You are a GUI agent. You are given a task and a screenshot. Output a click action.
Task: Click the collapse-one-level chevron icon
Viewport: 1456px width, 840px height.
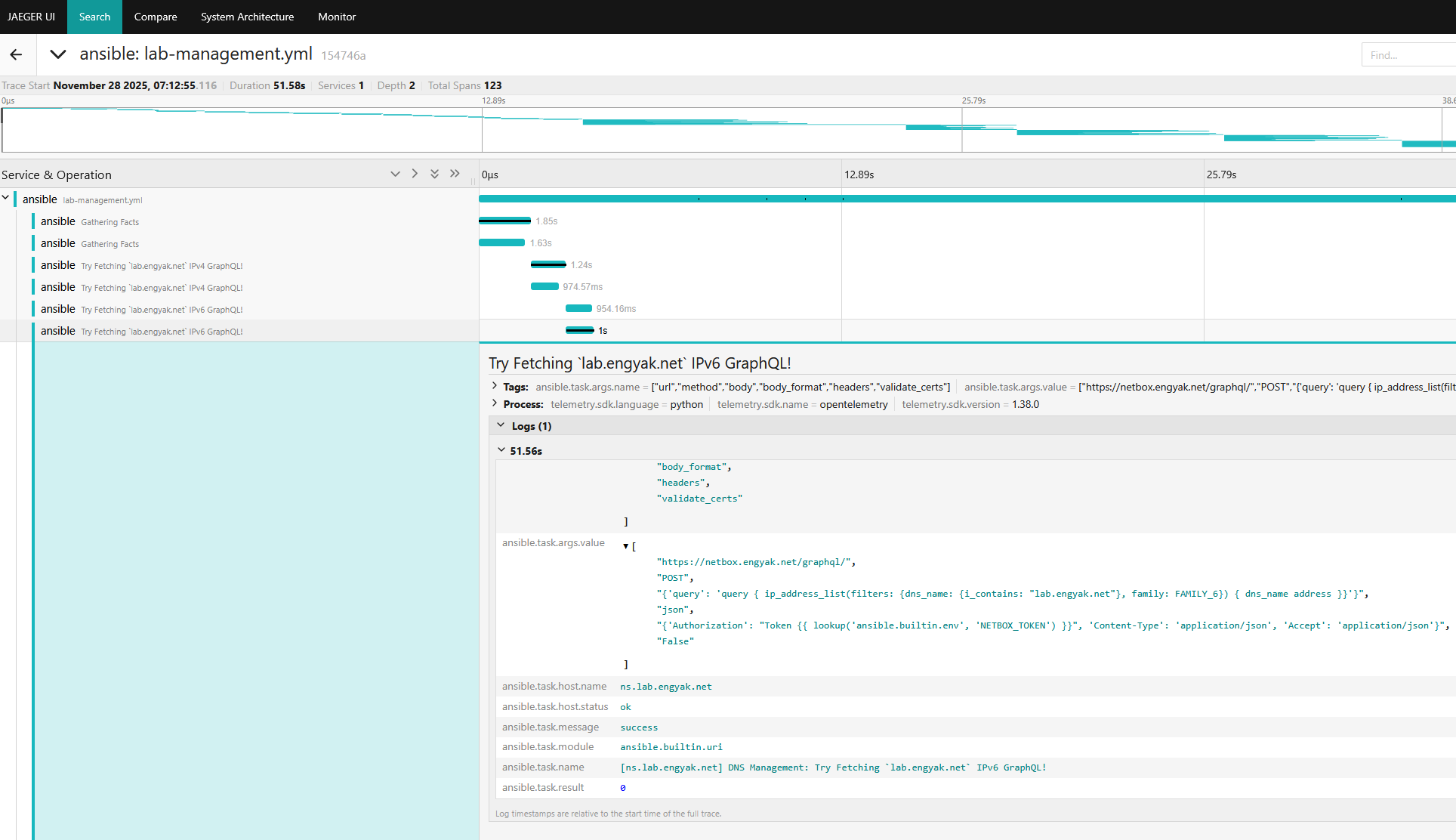[395, 174]
